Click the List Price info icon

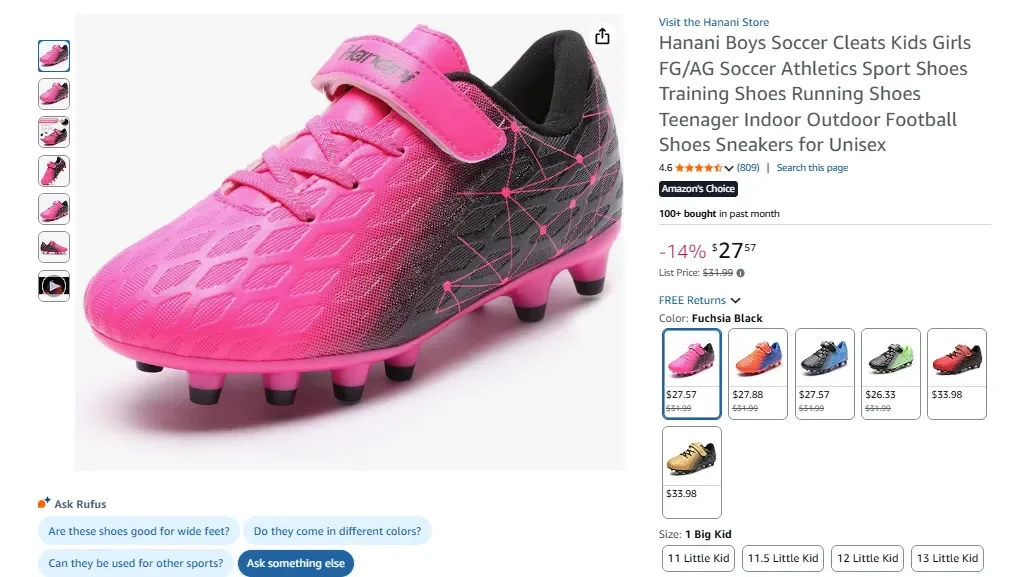coord(741,273)
